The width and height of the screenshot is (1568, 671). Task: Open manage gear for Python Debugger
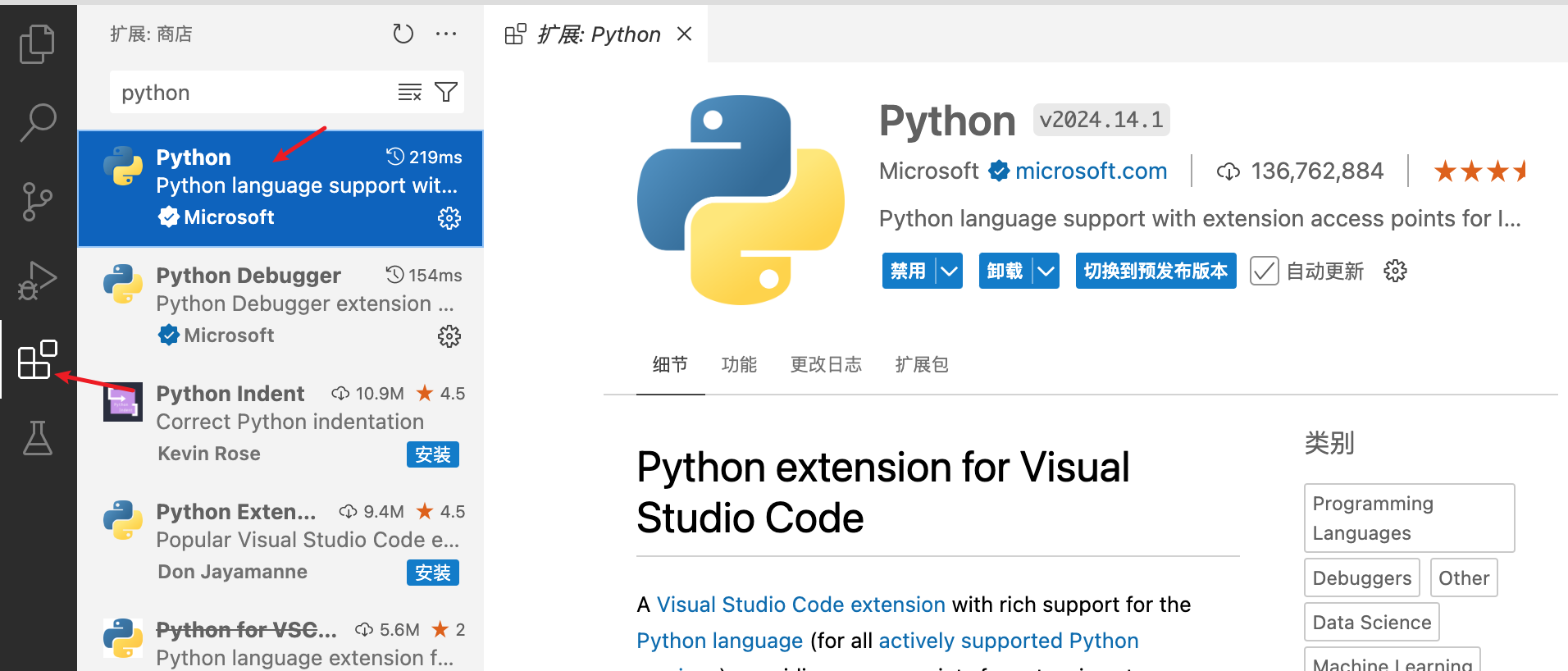pos(449,336)
